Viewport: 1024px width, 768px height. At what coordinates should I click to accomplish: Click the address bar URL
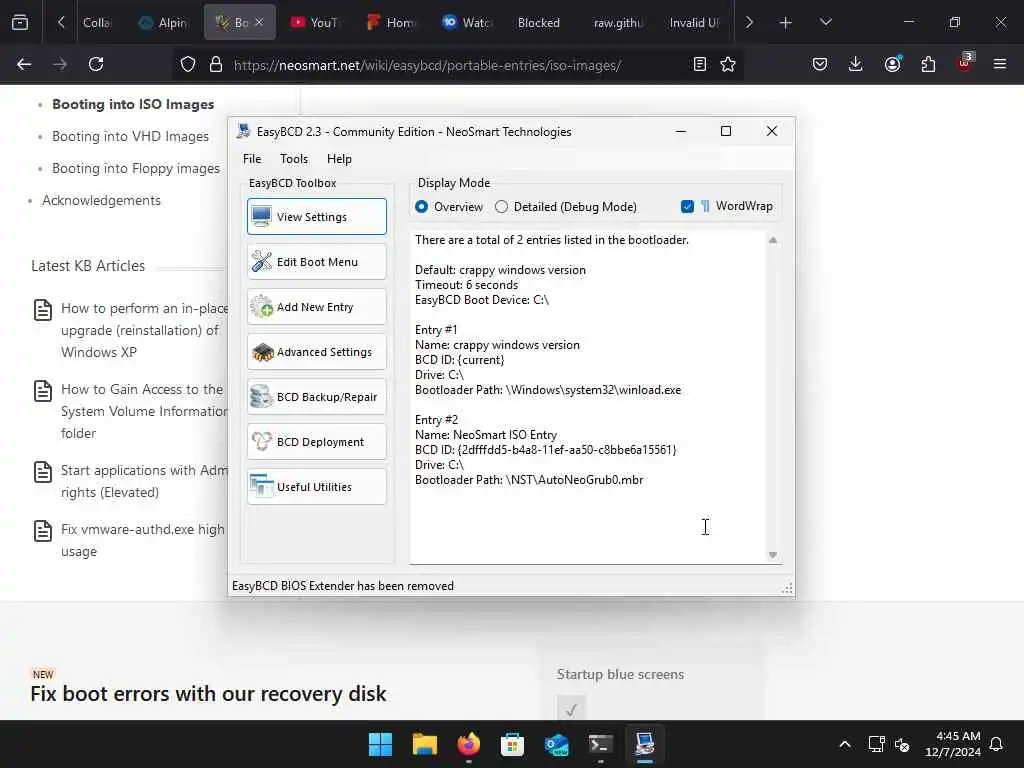[427, 65]
